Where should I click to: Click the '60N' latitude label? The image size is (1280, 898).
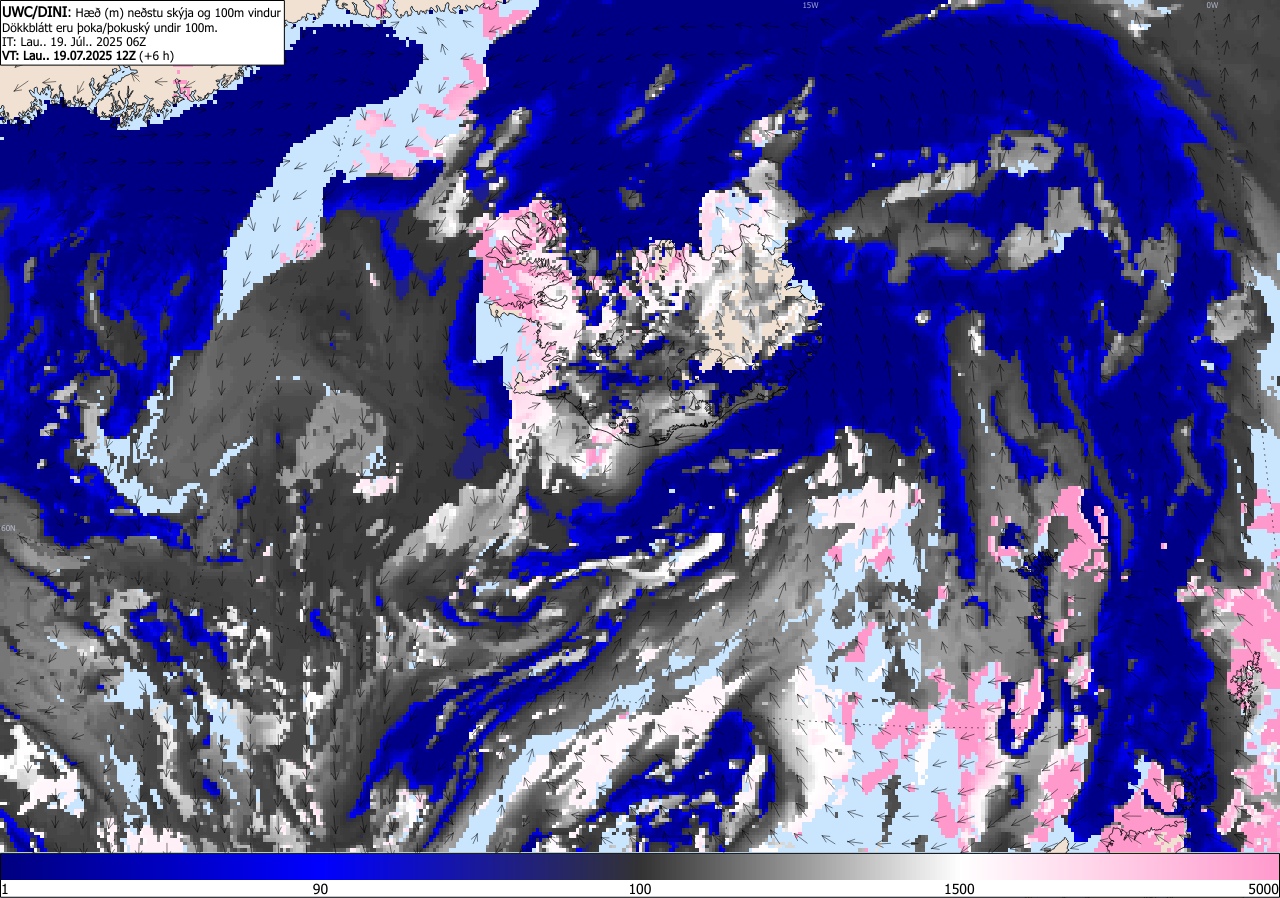(x=9, y=528)
